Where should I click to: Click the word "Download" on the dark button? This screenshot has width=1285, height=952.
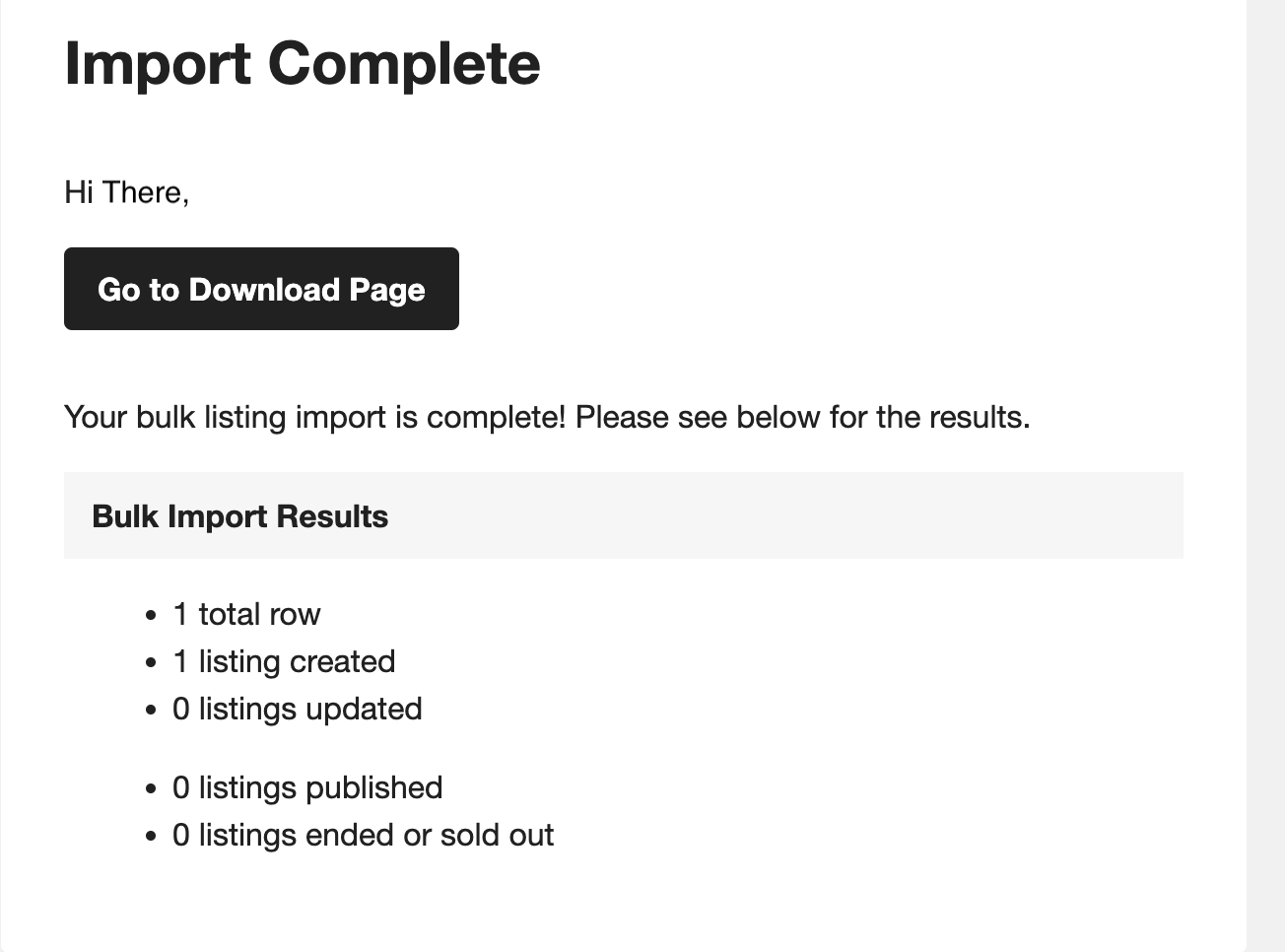264,289
